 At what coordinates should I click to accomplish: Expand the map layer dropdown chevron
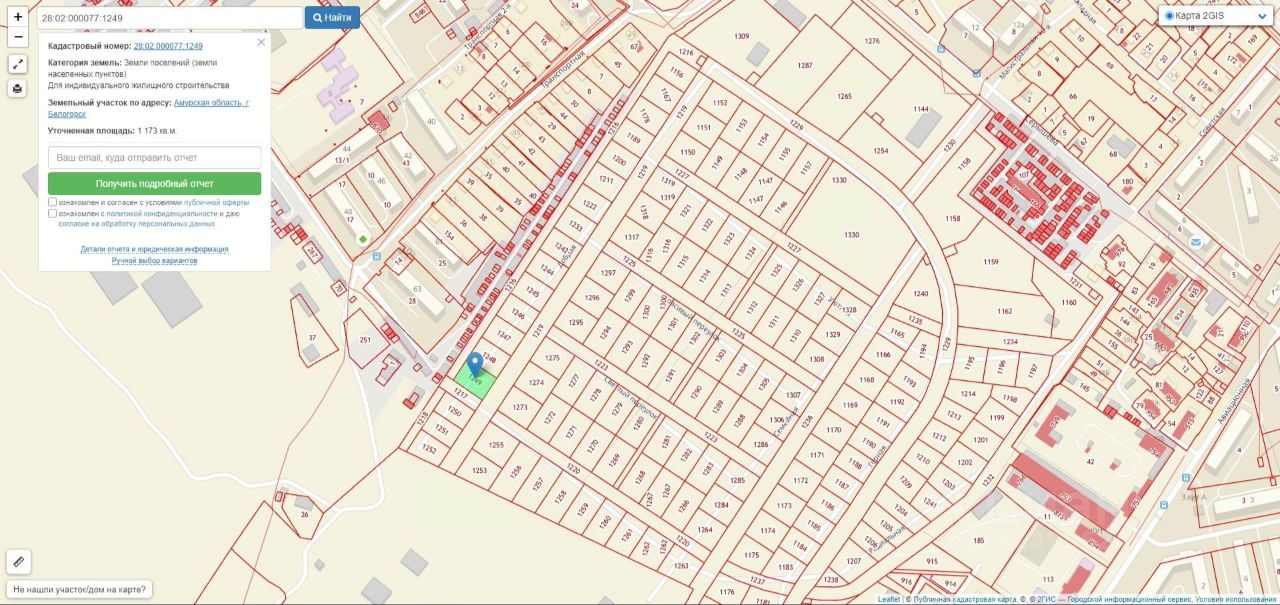[x=1262, y=16]
